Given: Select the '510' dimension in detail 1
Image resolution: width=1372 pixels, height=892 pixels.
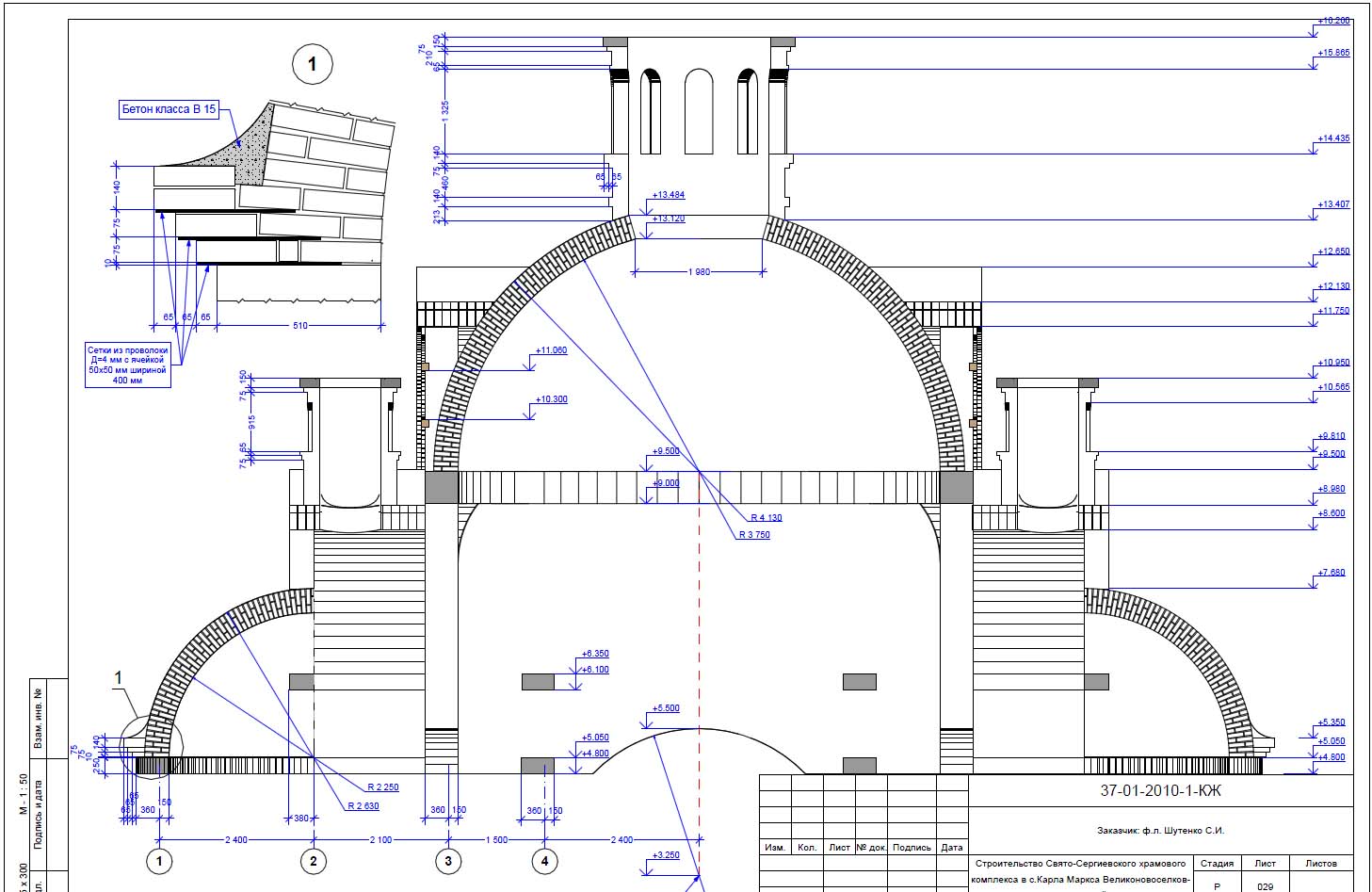Looking at the screenshot, I should tap(299, 326).
